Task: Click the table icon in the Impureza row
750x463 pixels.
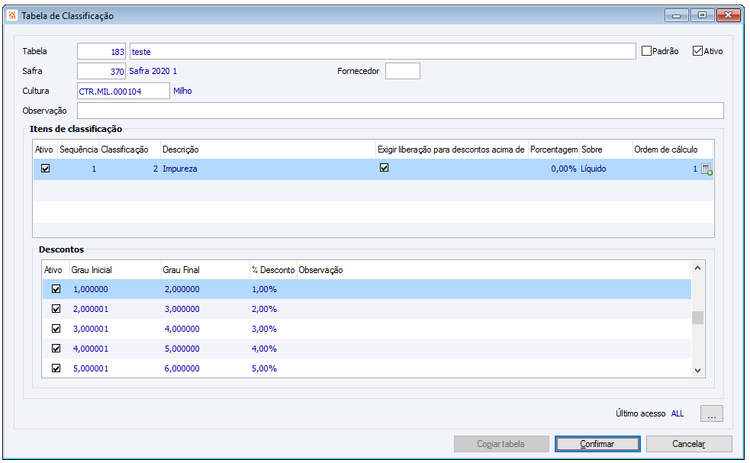Action: coord(706,169)
